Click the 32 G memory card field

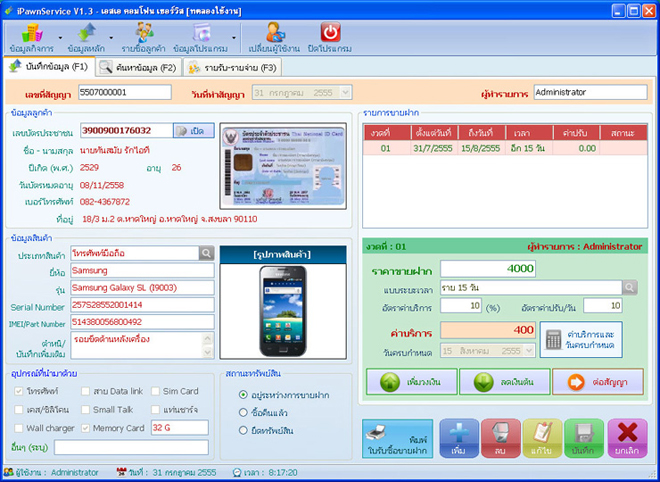coord(180,428)
